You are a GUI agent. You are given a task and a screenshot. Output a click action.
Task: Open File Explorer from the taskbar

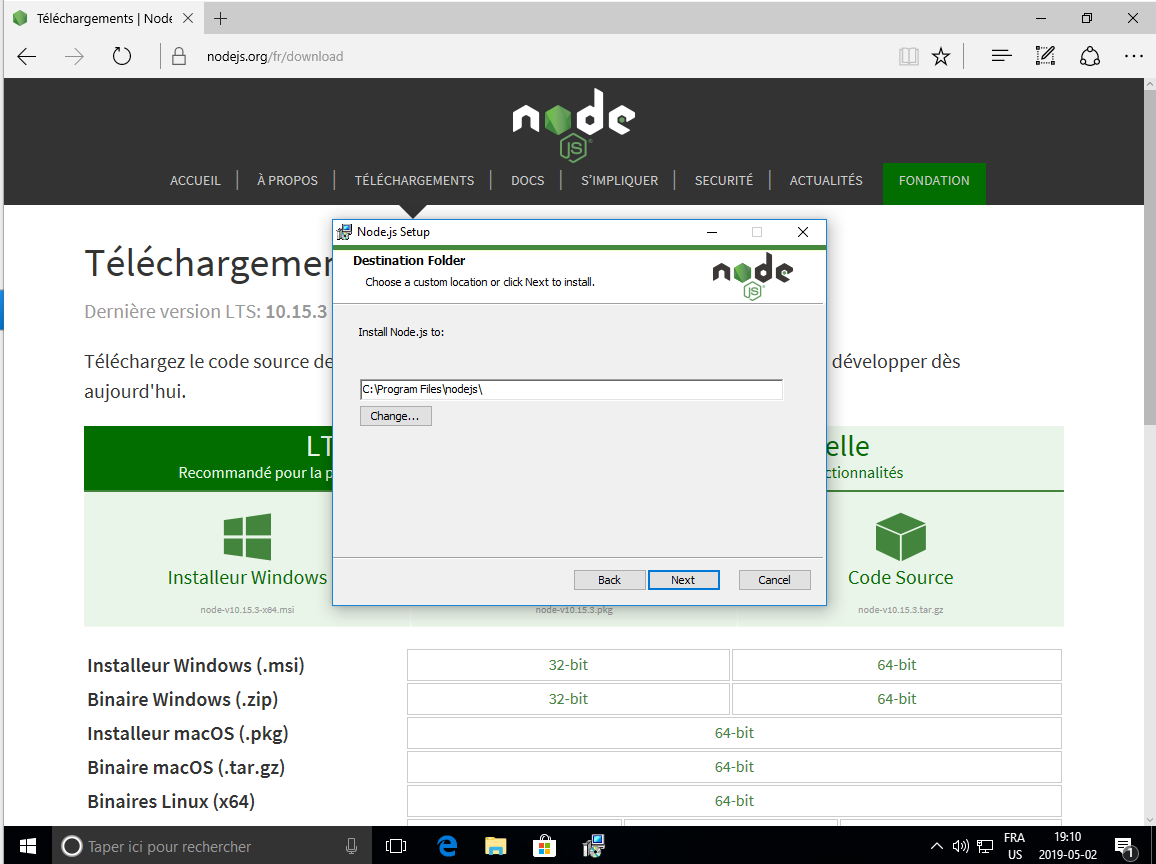tap(496, 846)
